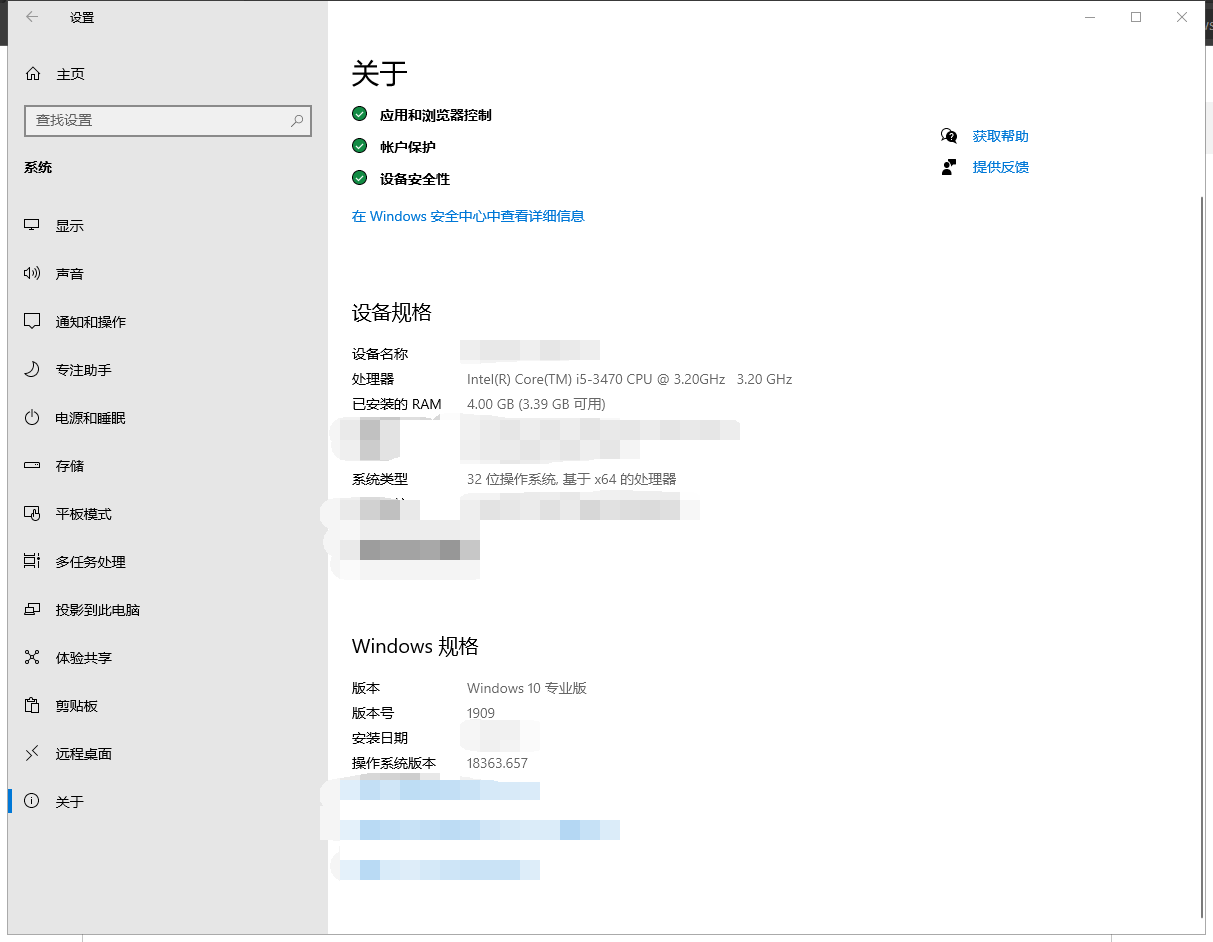Click the 提供反馈 link
The image size is (1213, 942).
1000,167
